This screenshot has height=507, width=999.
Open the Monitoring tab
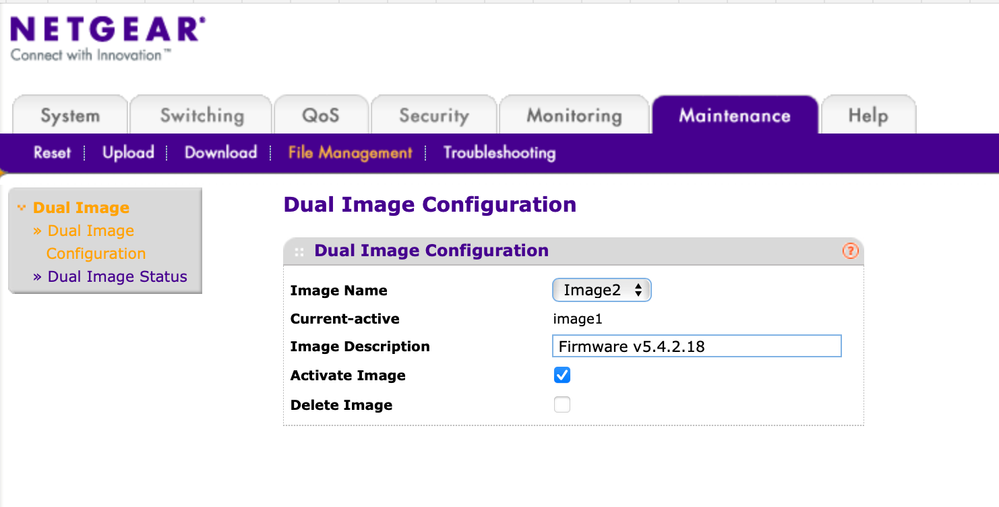[x=574, y=116]
